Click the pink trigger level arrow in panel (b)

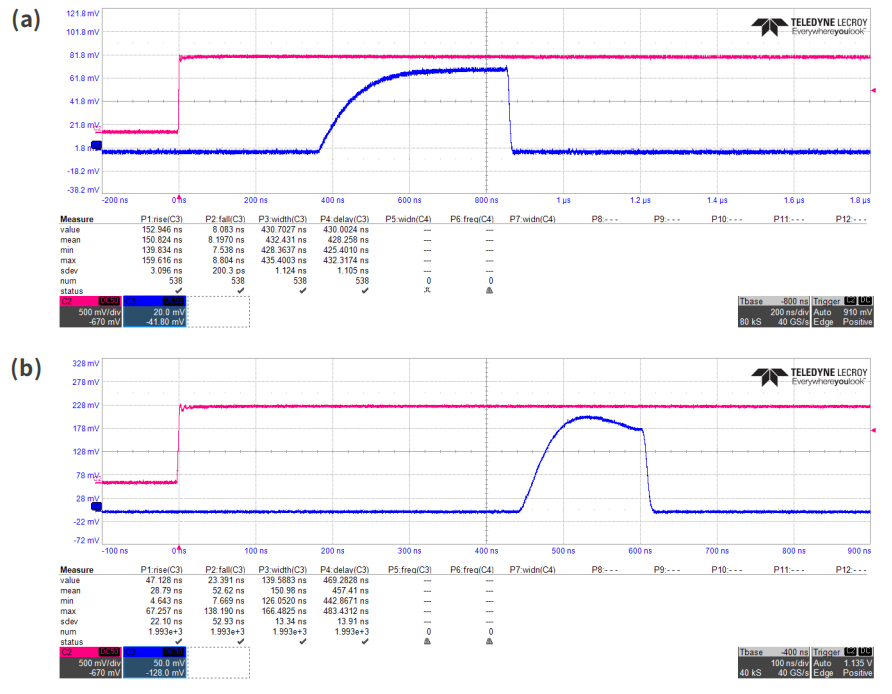tap(874, 431)
